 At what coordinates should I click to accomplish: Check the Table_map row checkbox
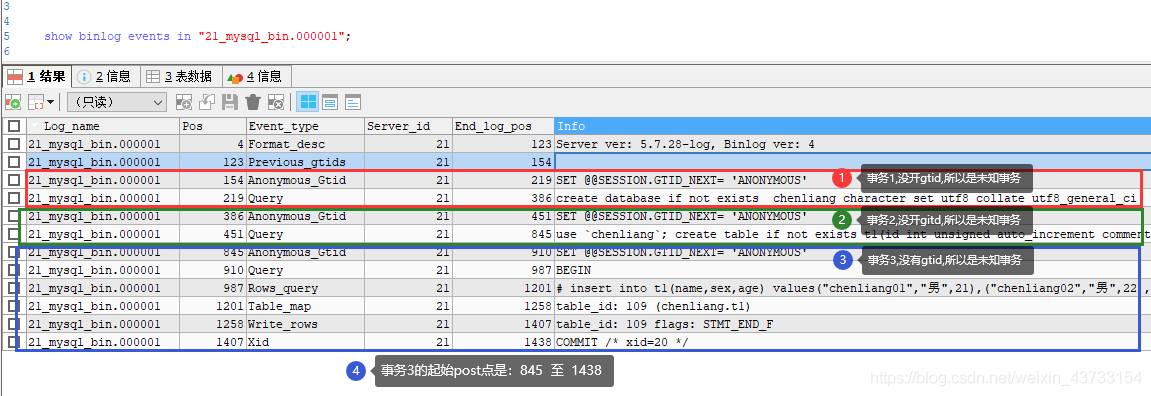13,306
